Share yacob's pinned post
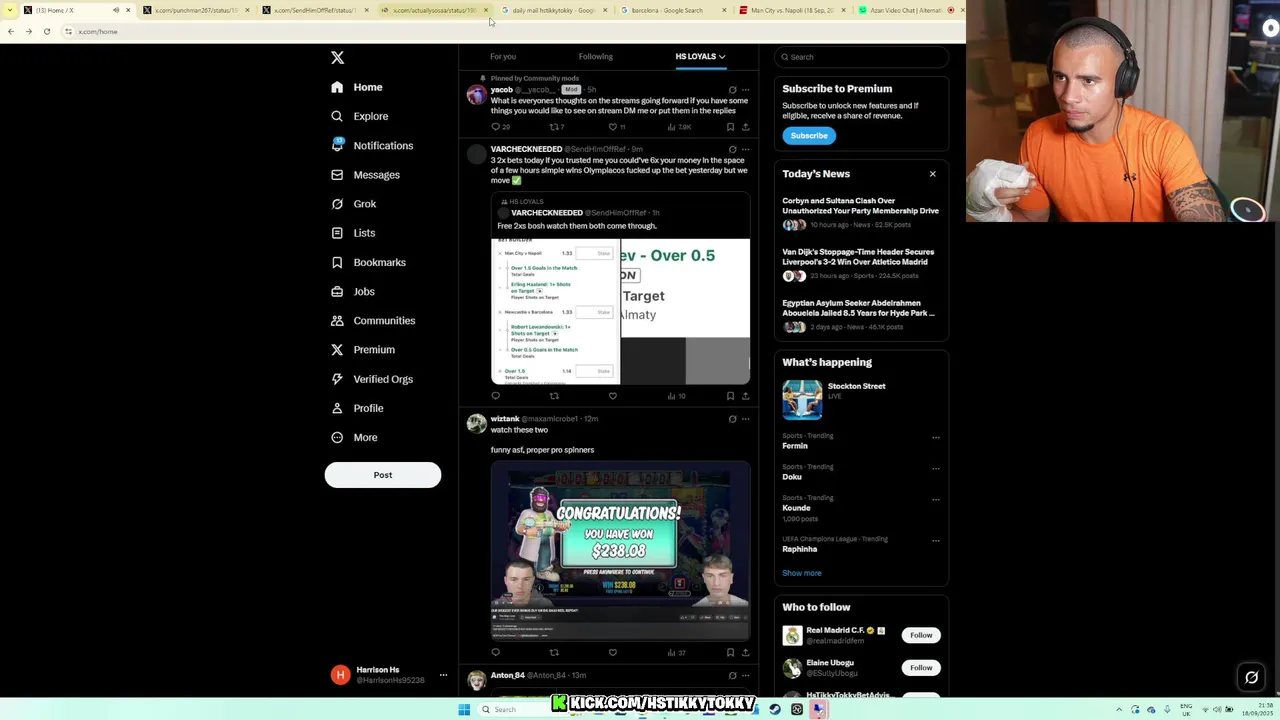 tap(745, 127)
